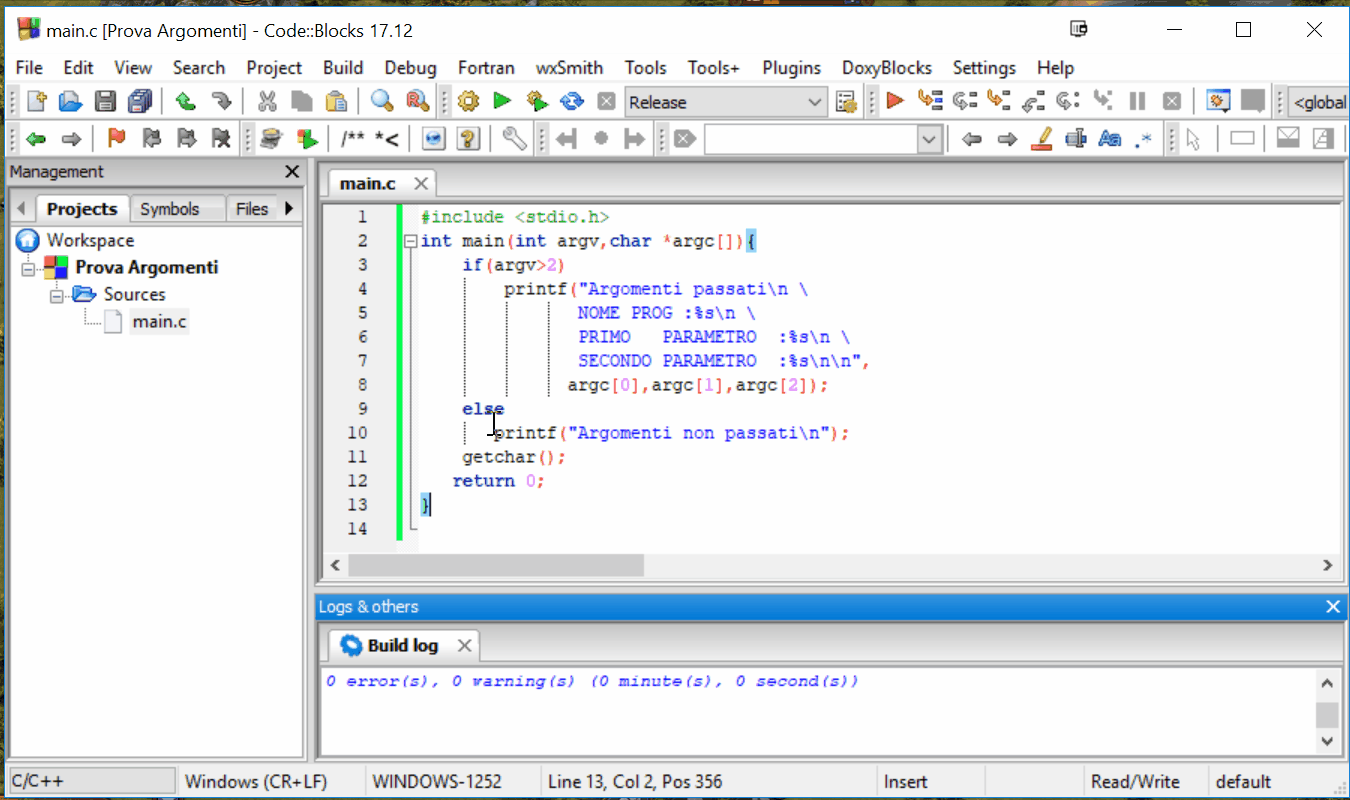The image size is (1350, 800).
Task: Open the Plugins menu
Action: [x=792, y=68]
